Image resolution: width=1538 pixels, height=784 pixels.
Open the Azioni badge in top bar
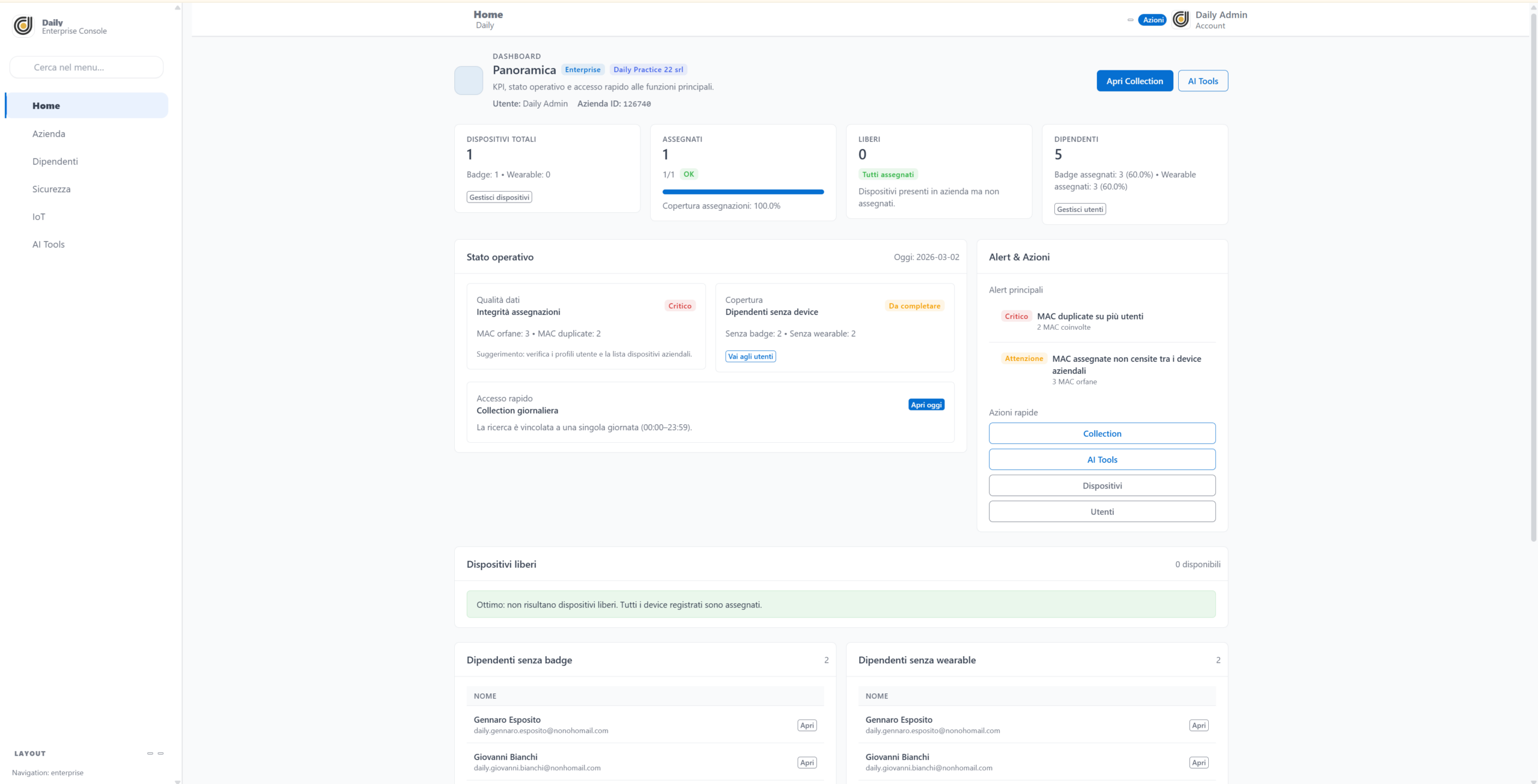click(x=1152, y=20)
